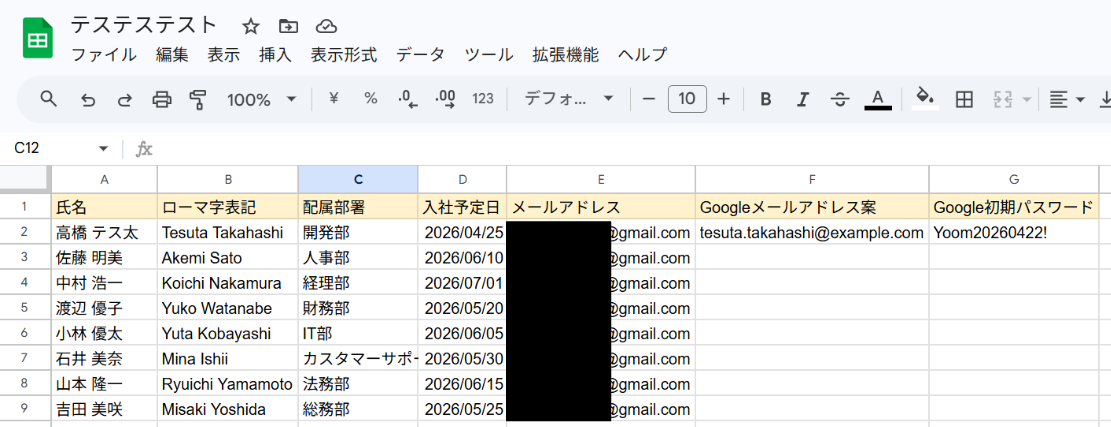1111x427 pixels.
Task: Select the 氏名 header cell
Action: tap(104, 207)
